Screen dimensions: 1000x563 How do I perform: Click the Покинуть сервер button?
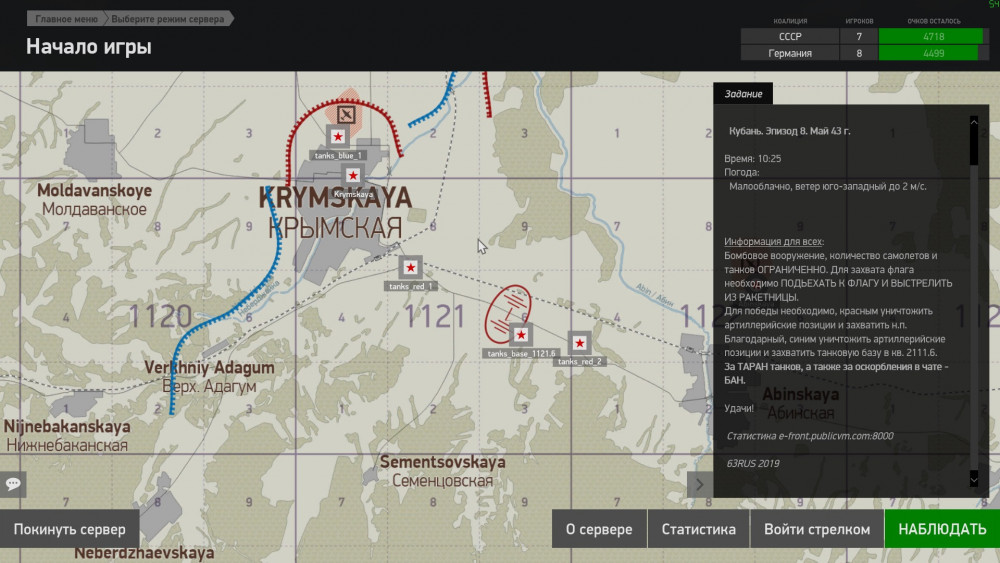click(70, 529)
